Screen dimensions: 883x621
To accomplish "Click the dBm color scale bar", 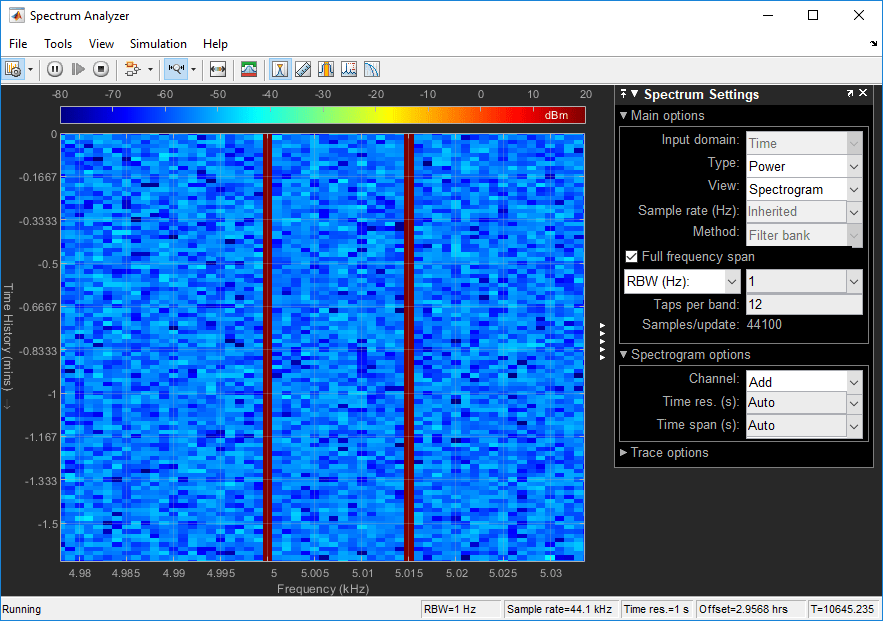I will pyautogui.click(x=322, y=115).
